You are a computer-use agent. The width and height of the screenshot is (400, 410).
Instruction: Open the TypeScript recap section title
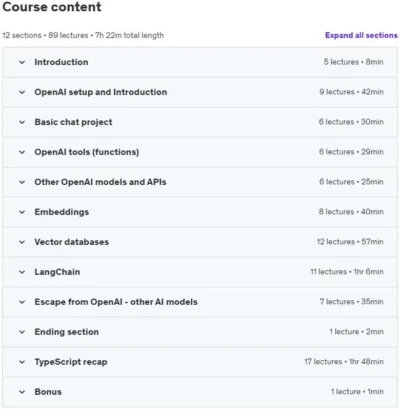pos(71,362)
